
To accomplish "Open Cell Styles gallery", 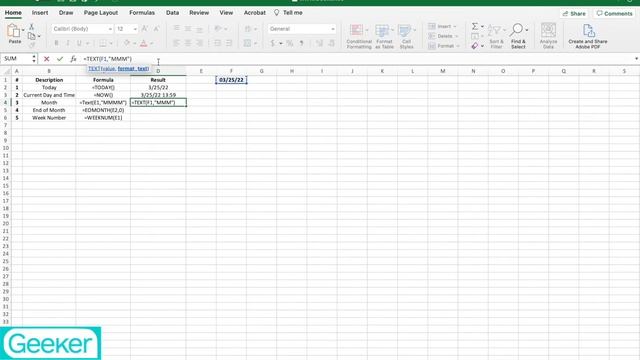I will (x=406, y=36).
